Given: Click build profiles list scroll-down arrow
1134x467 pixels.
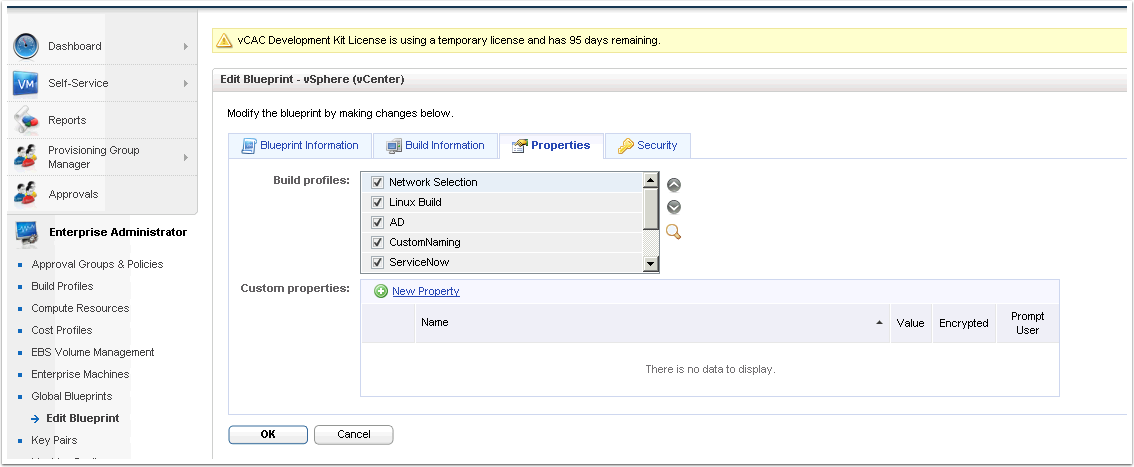Looking at the screenshot, I should point(651,265).
